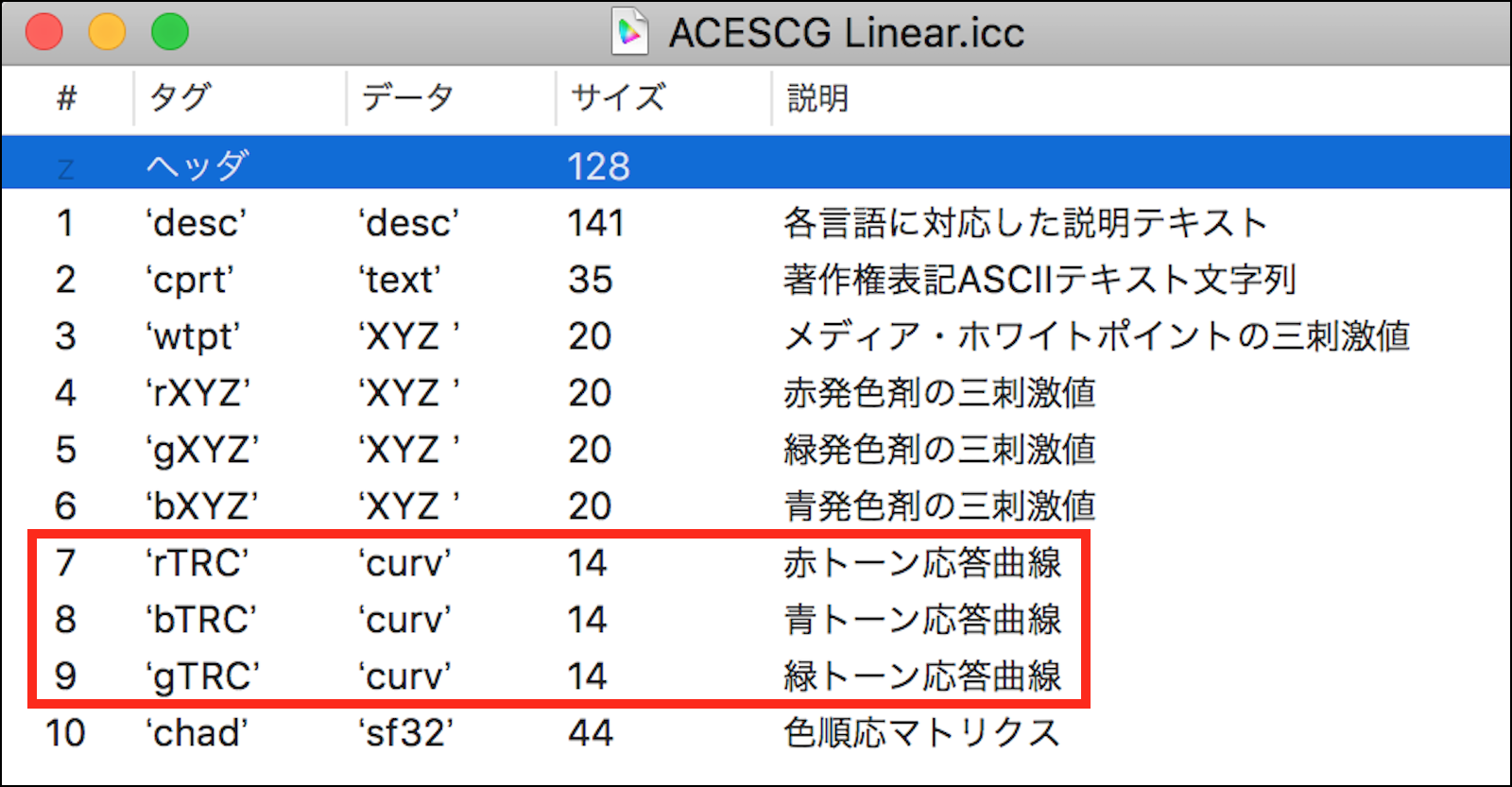The width and height of the screenshot is (1512, 787).
Task: Select the 'chad' tag row
Action: 197,733
